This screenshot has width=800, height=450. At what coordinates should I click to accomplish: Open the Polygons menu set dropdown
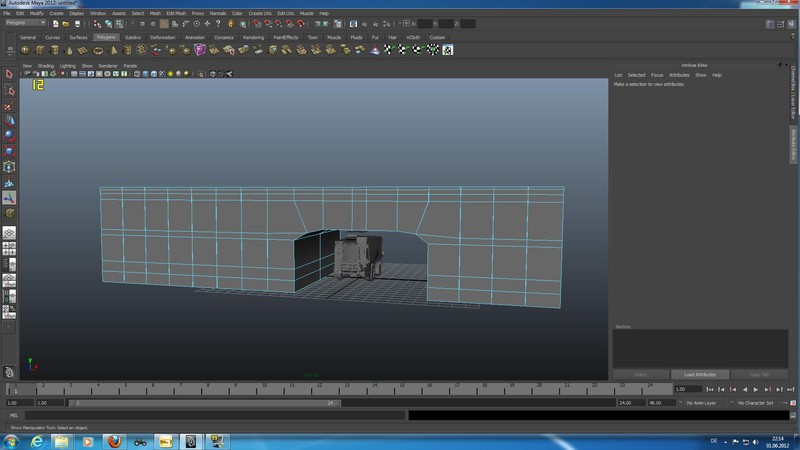[26, 23]
